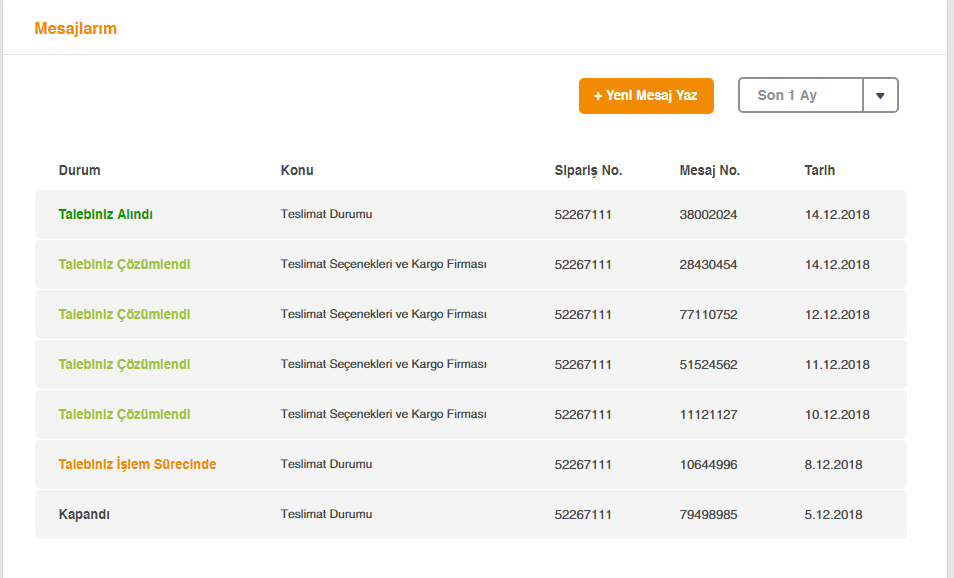Click message number 38002024
954x578 pixels.
point(708,214)
